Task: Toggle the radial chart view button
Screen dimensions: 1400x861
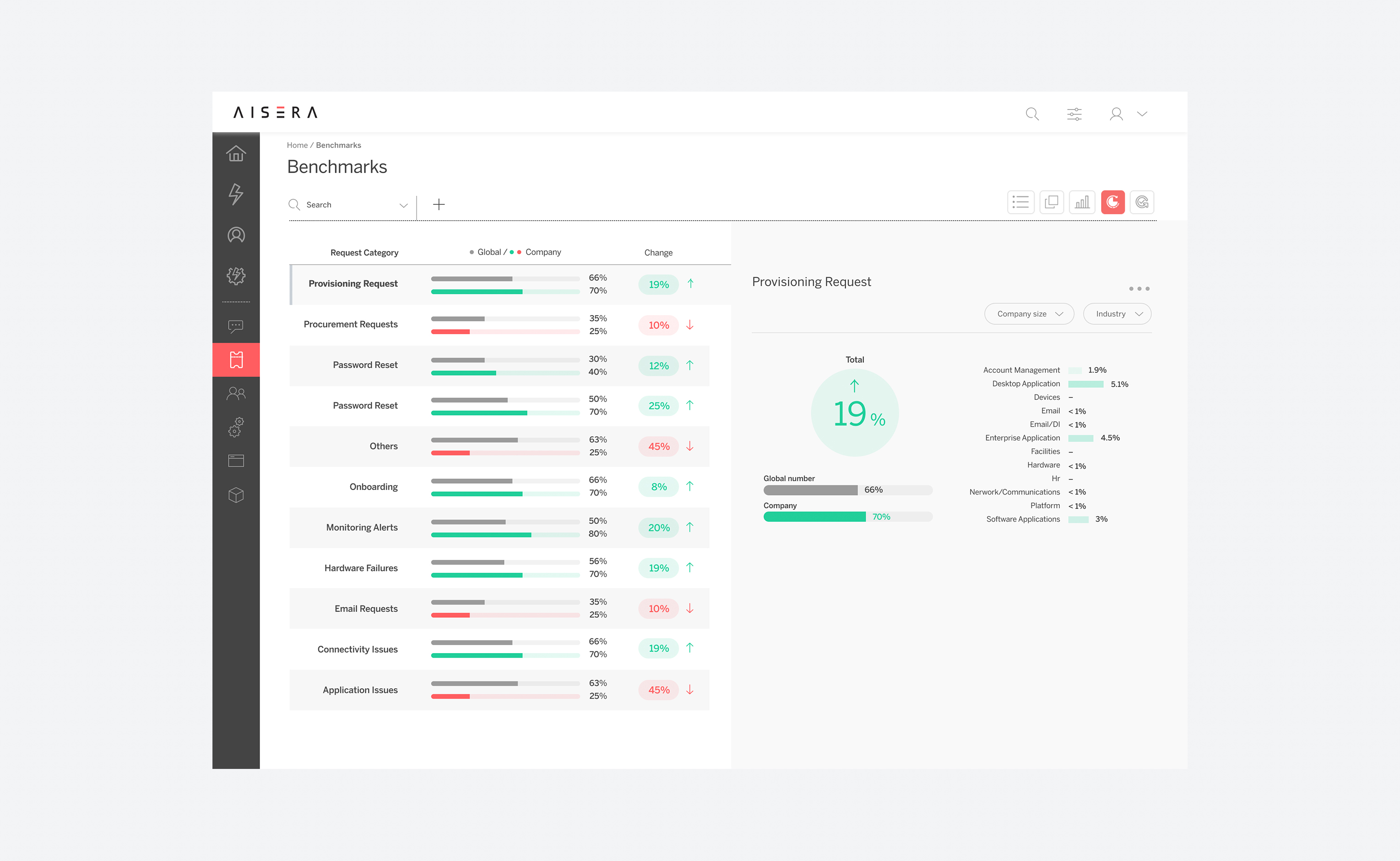Action: pos(1142,202)
